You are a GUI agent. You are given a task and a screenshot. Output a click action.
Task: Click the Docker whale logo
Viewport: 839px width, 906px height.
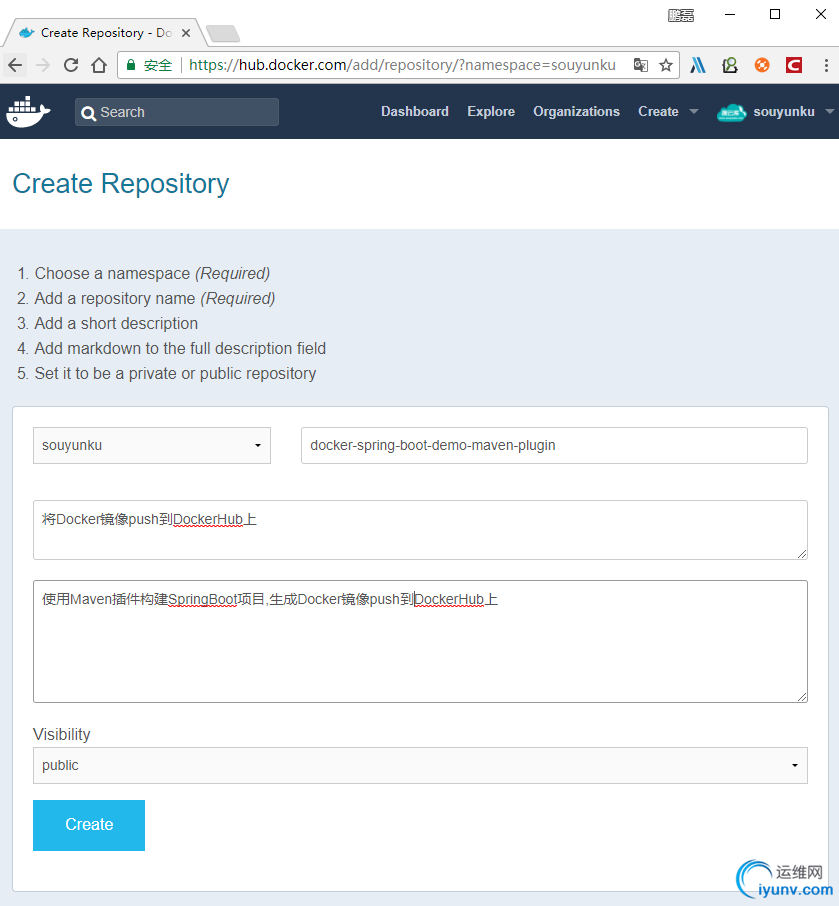(28, 112)
